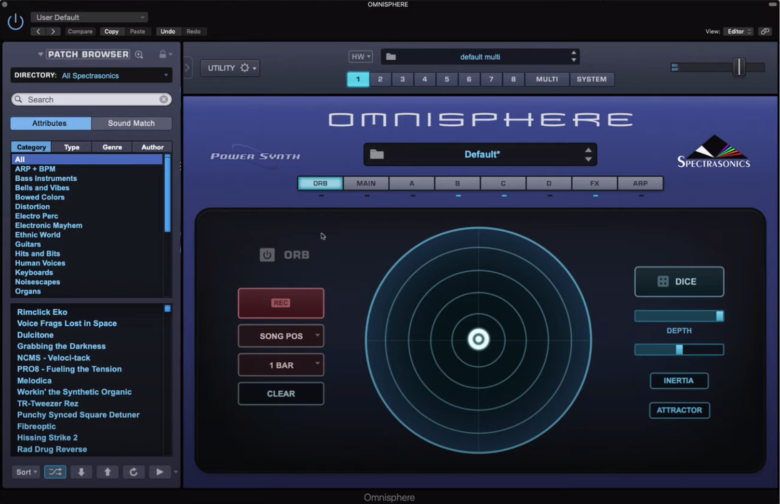
Task: Select part 5 button
Action: (x=447, y=79)
